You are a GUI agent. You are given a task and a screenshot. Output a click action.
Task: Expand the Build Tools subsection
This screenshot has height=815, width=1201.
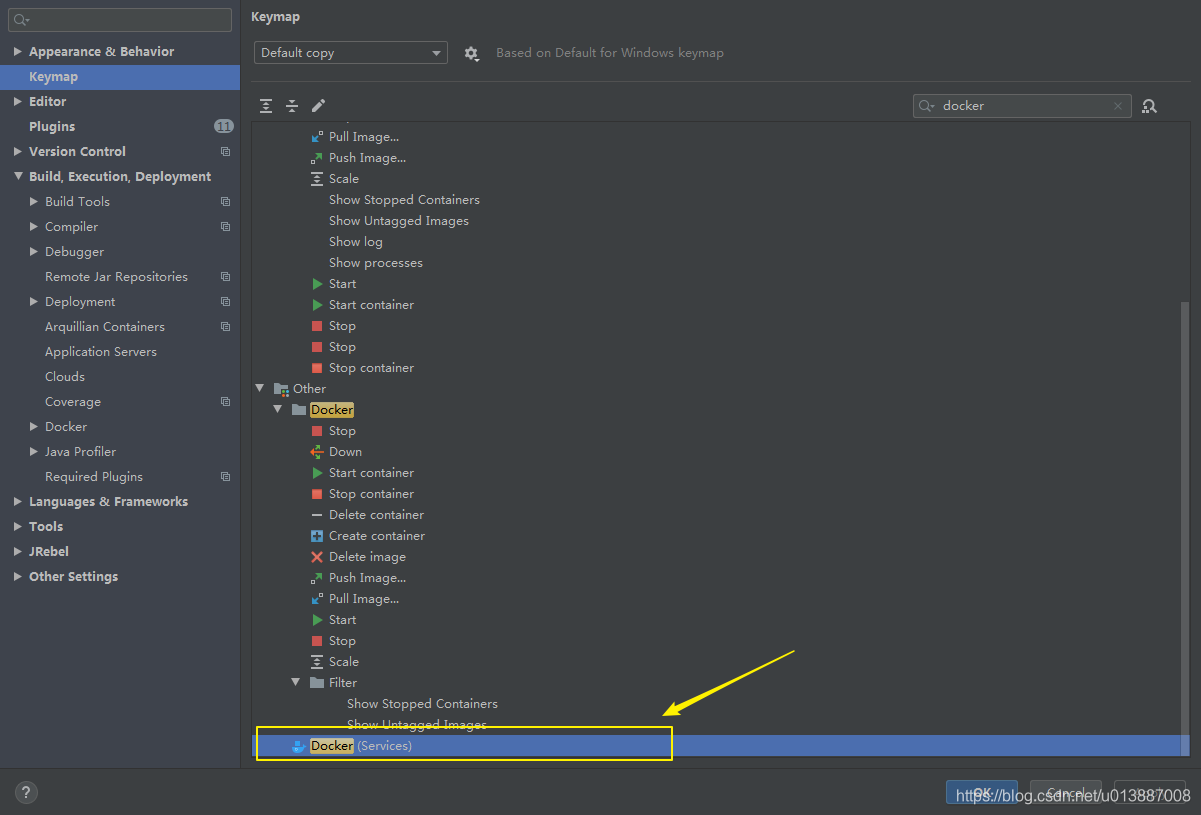point(35,202)
